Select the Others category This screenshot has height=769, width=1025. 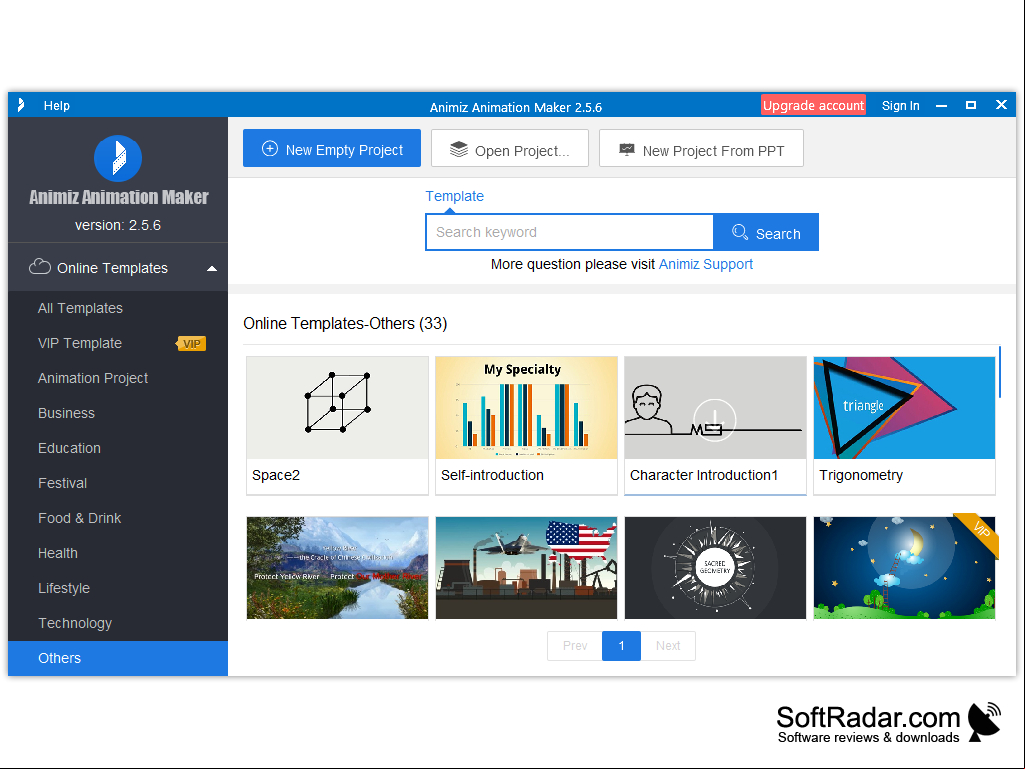pyautogui.click(x=118, y=658)
